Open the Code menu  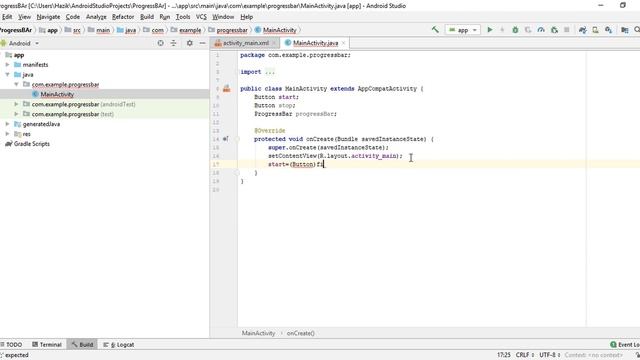click(73, 17)
